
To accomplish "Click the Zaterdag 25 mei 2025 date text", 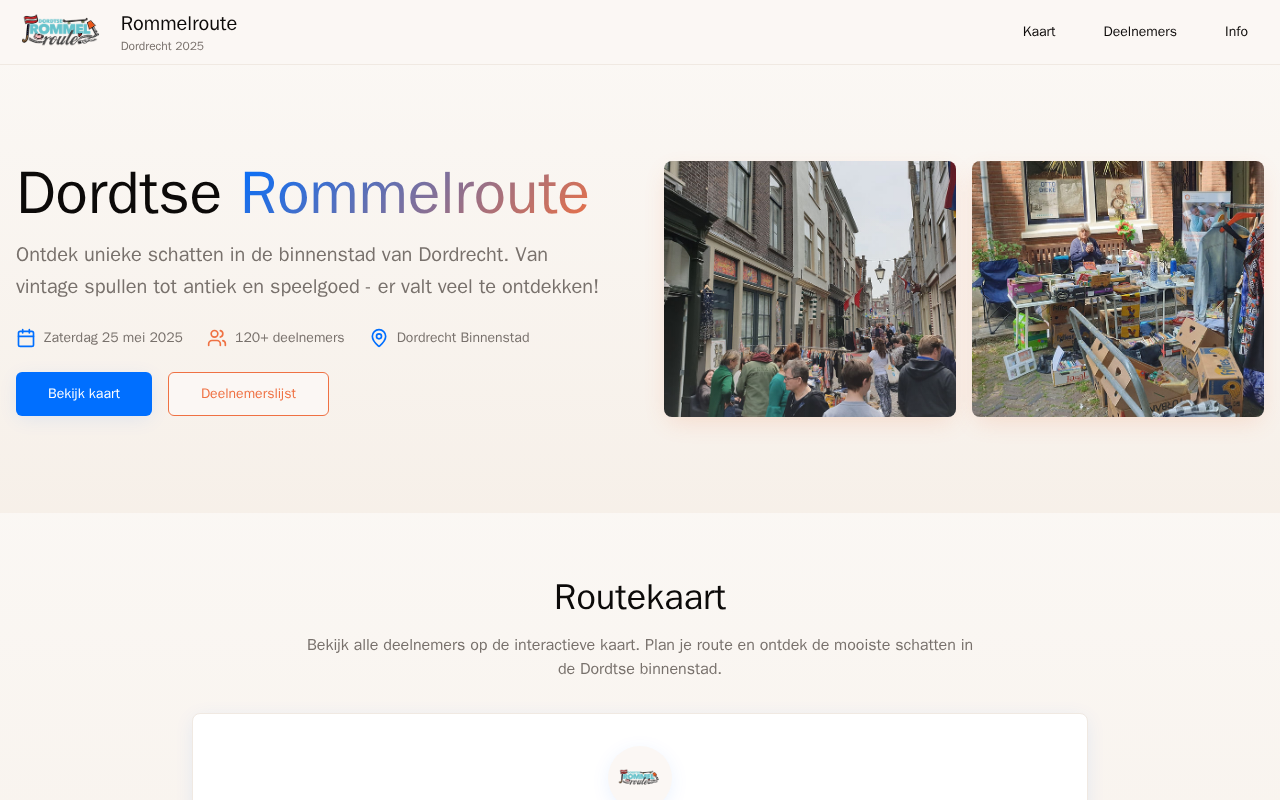I will coord(113,338).
